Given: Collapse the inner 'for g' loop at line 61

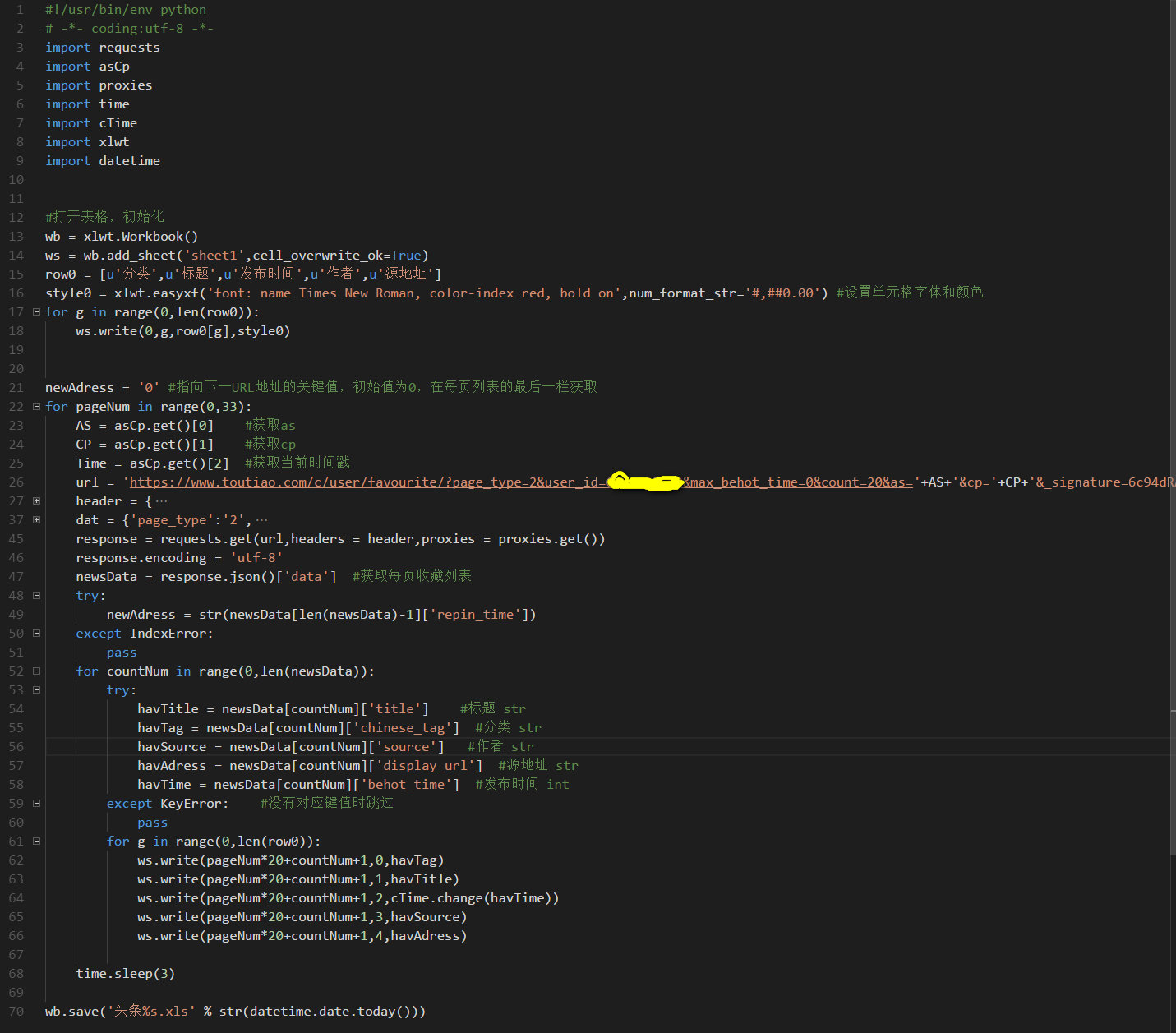Looking at the screenshot, I should pyautogui.click(x=36, y=842).
